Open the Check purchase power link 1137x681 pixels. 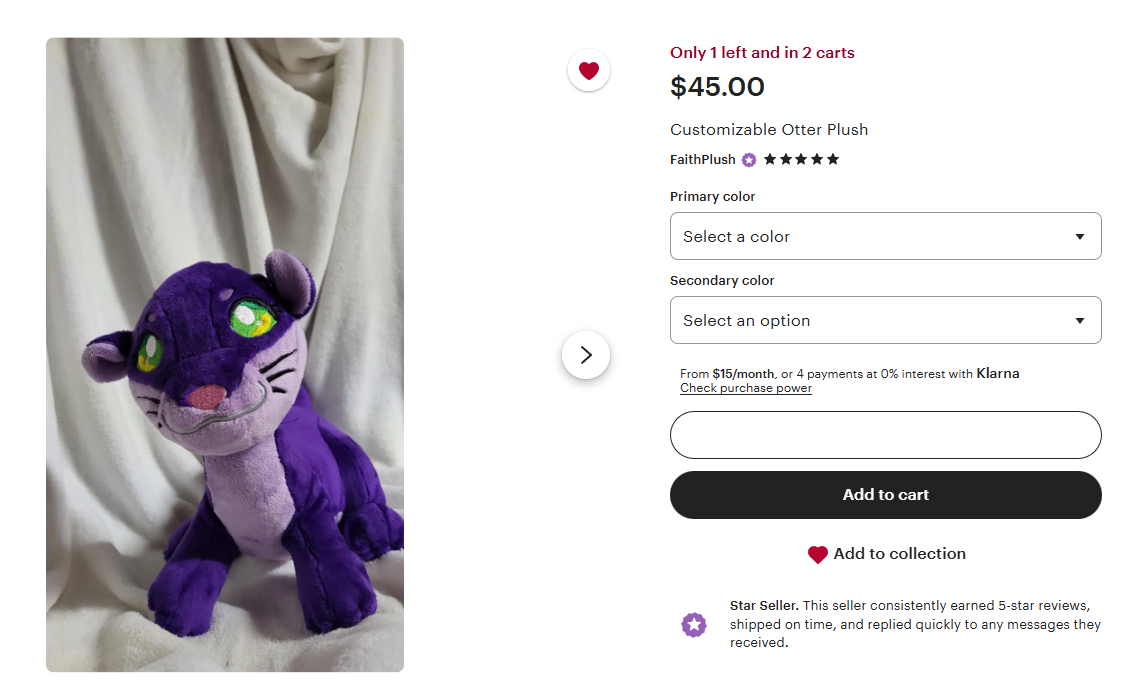[x=746, y=388]
